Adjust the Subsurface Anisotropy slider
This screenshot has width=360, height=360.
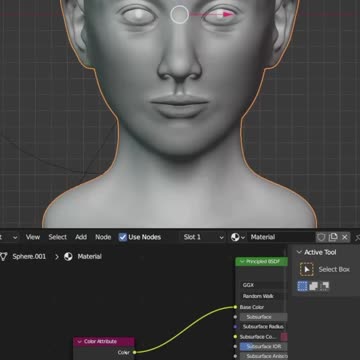(263, 356)
